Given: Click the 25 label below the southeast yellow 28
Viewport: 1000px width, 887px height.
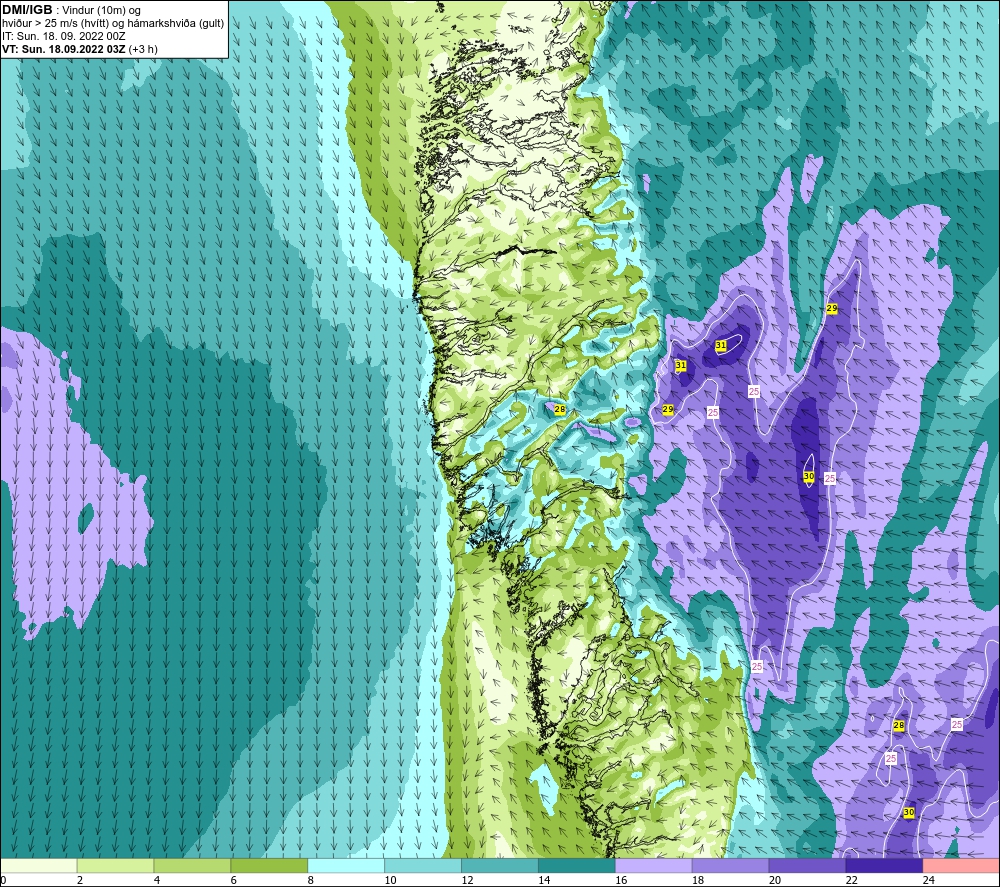Looking at the screenshot, I should [x=891, y=759].
